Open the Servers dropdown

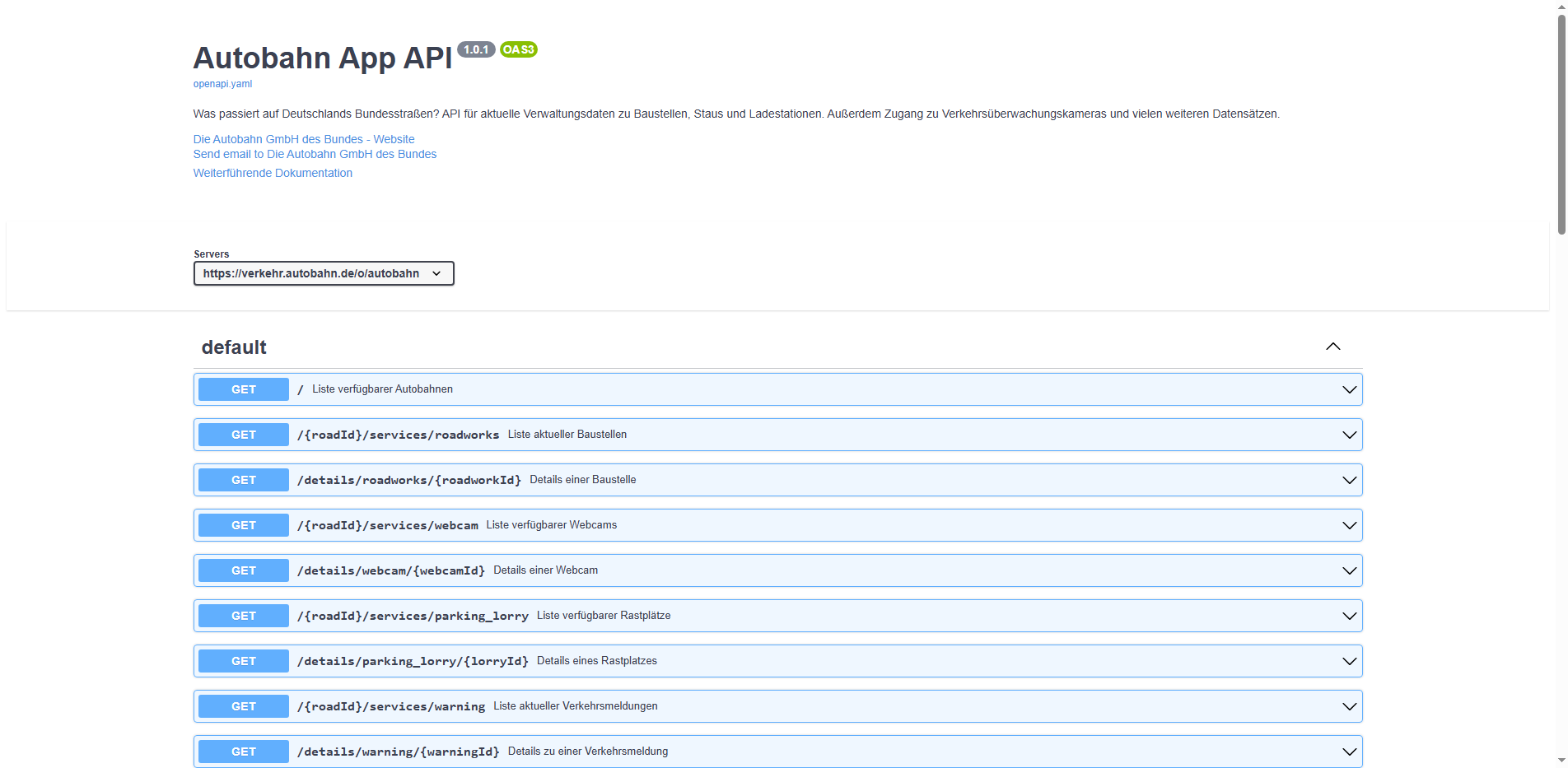pos(323,272)
